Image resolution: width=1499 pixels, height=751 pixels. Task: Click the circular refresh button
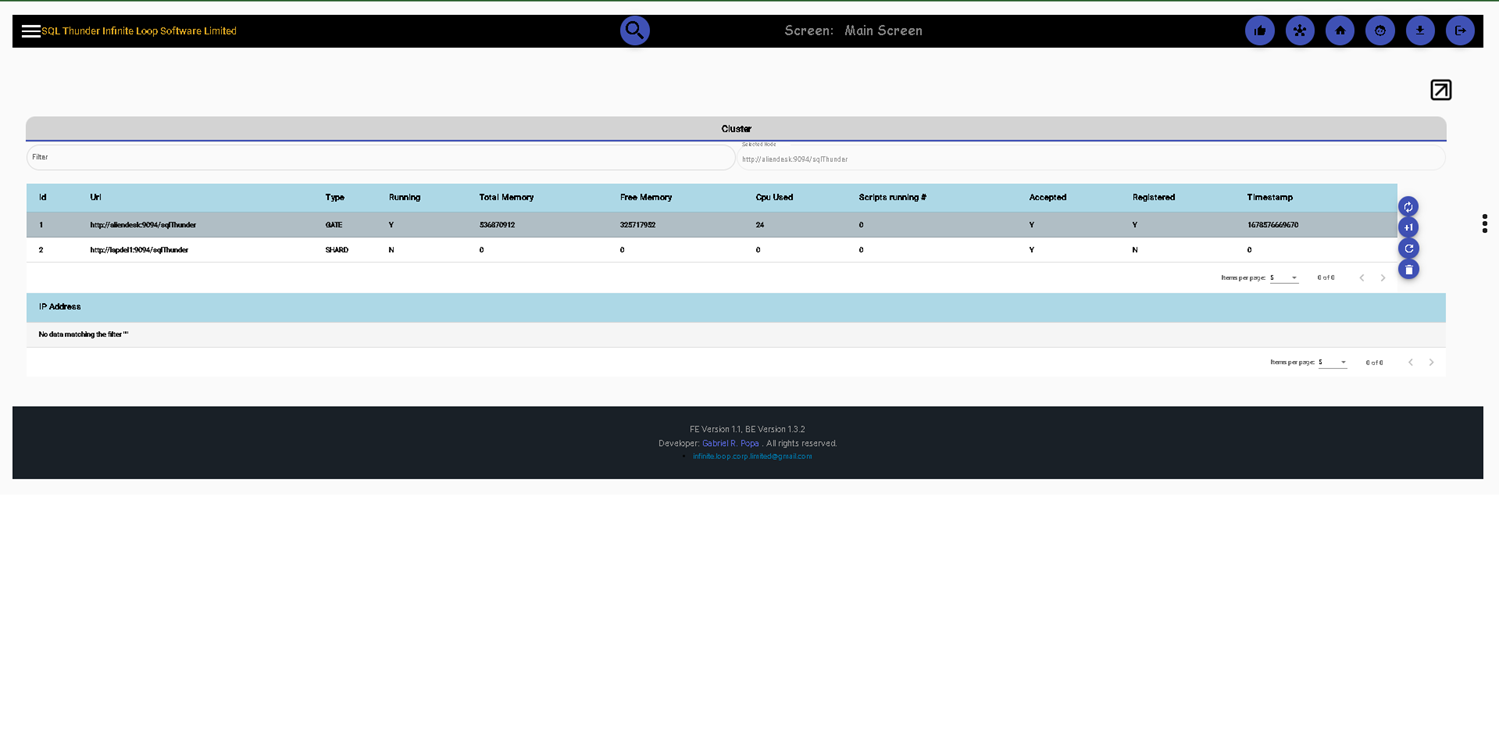[1408, 248]
